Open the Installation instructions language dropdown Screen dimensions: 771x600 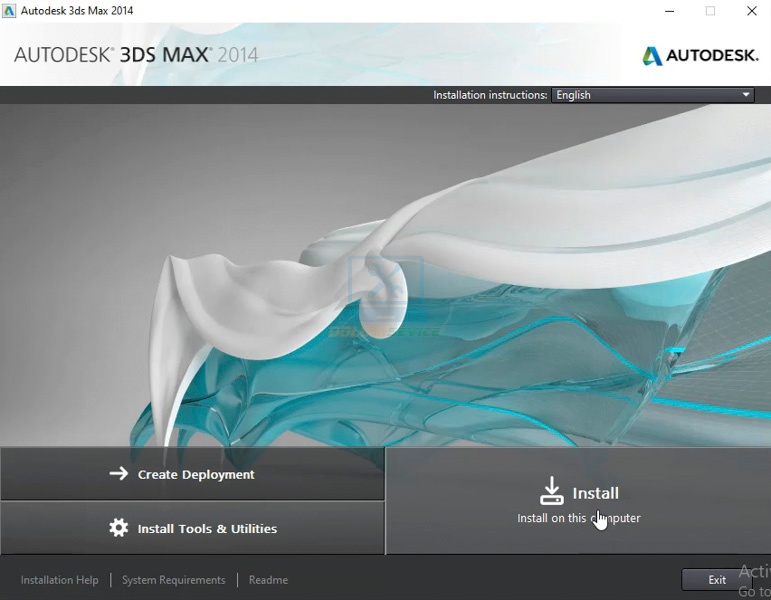(x=653, y=95)
